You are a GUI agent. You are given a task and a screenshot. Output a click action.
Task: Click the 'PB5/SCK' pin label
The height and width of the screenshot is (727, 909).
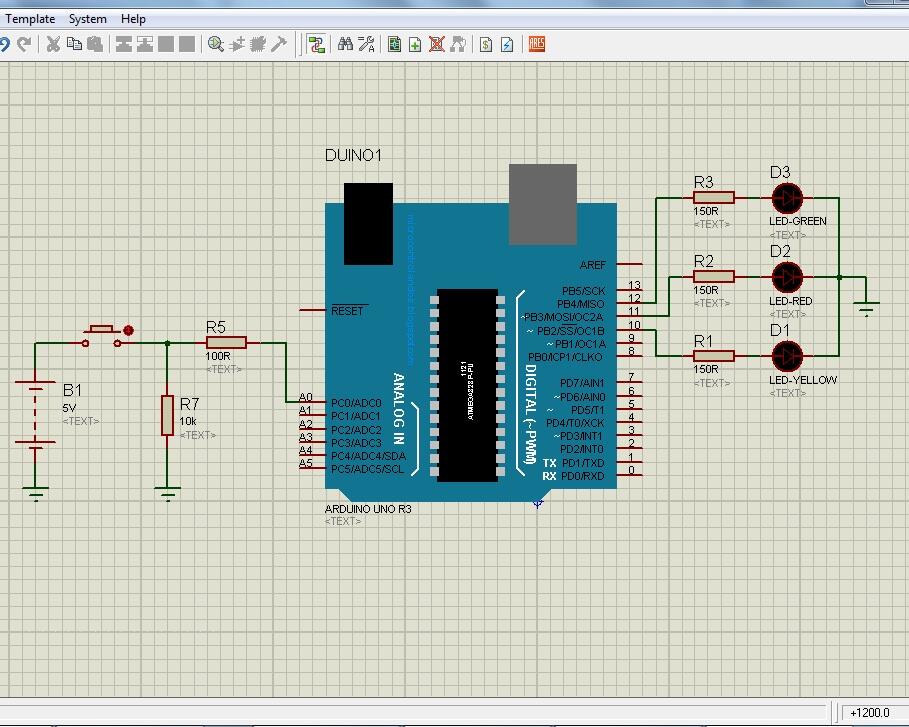(583, 291)
